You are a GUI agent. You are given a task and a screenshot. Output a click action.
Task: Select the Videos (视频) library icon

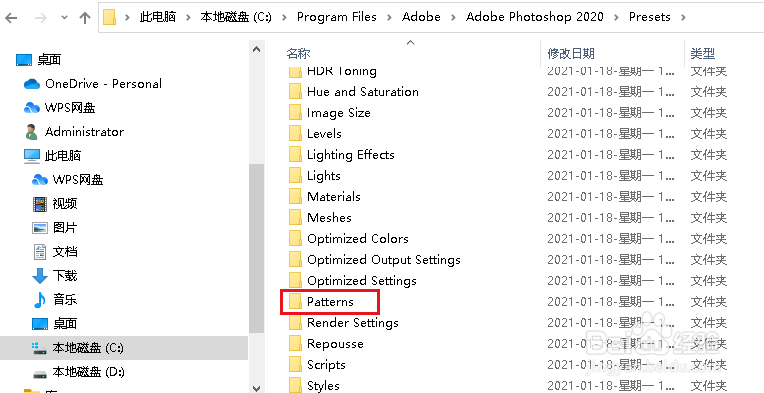(40, 204)
